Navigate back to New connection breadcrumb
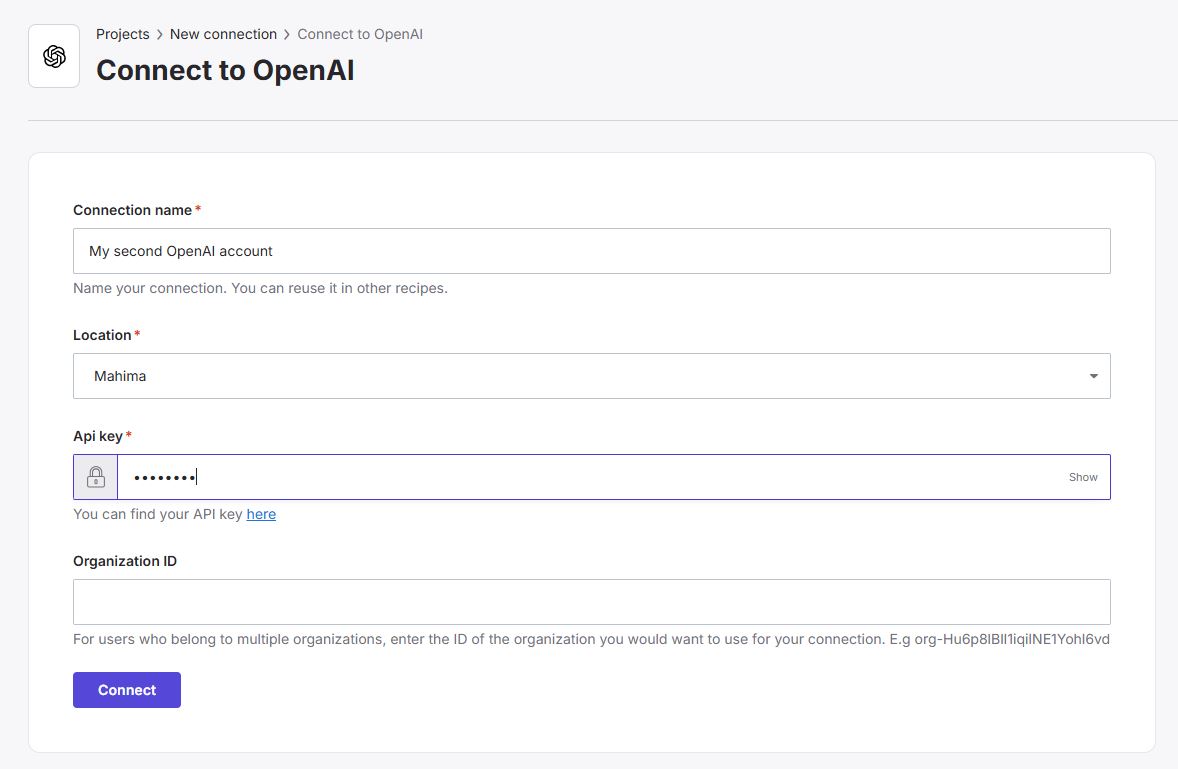This screenshot has height=769, width=1178. coord(223,34)
